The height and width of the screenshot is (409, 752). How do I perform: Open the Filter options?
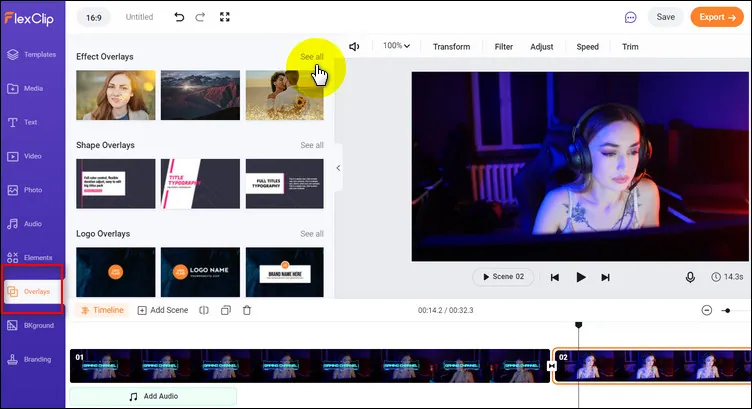click(504, 47)
